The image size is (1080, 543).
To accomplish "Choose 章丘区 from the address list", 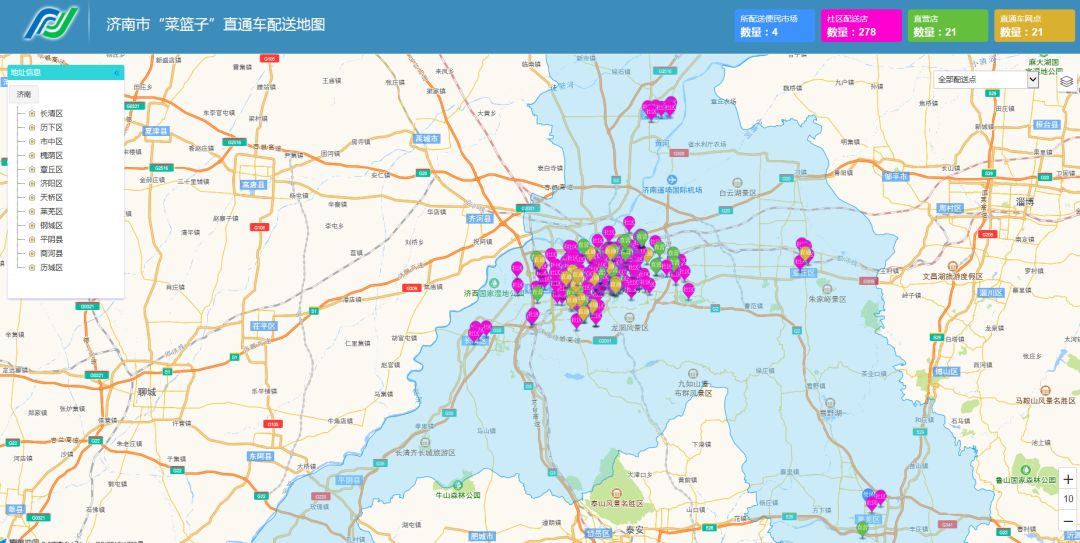I will point(51,170).
